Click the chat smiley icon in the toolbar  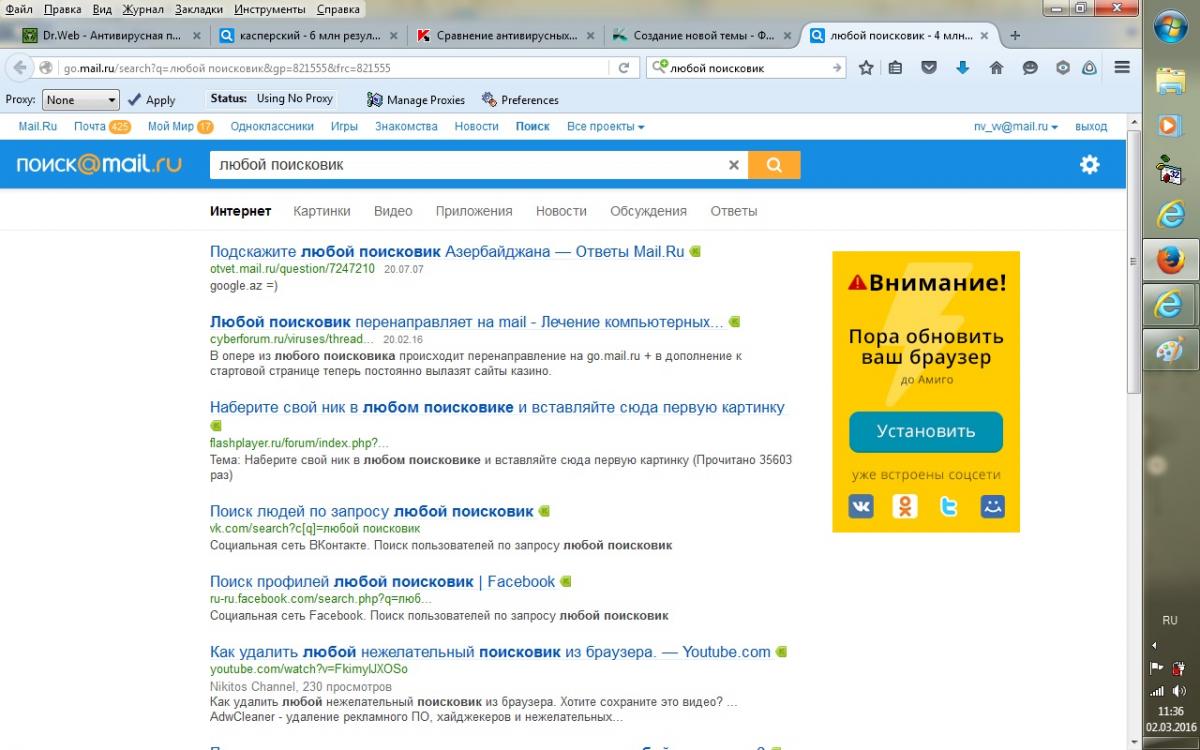[1030, 68]
